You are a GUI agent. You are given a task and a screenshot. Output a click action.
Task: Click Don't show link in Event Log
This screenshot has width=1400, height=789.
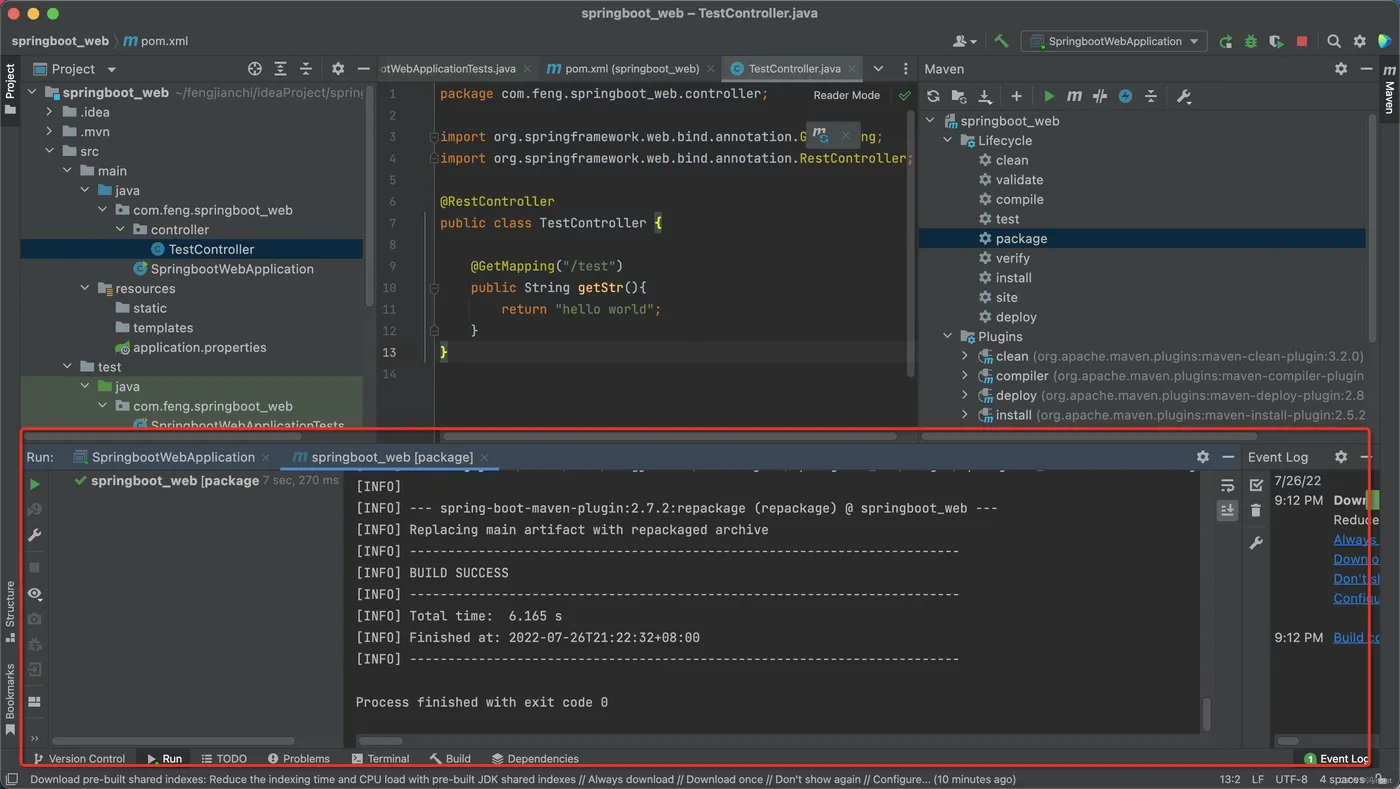point(1356,579)
